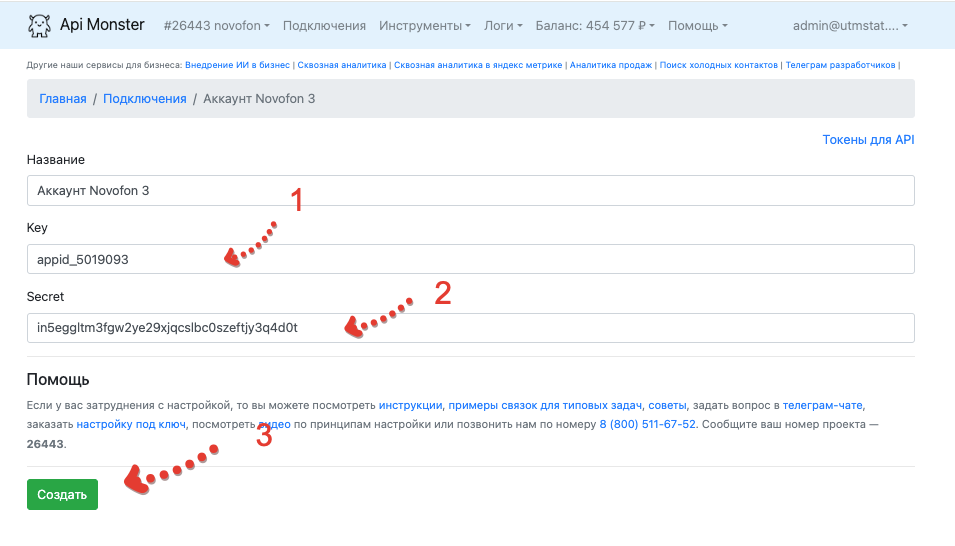Open Сквозная аналитика в яндекс метрике link

pyautogui.click(x=478, y=65)
